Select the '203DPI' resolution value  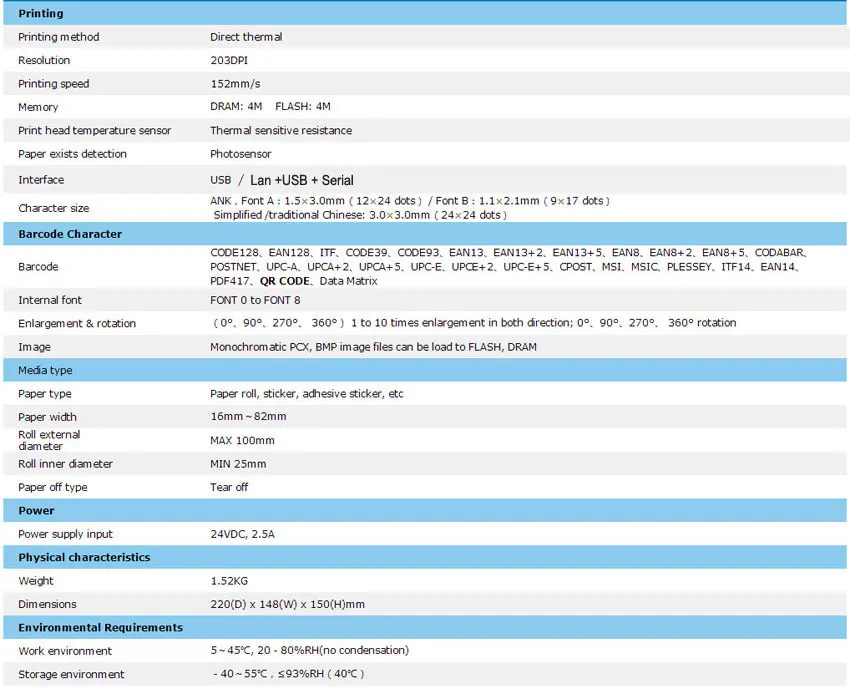click(x=229, y=60)
